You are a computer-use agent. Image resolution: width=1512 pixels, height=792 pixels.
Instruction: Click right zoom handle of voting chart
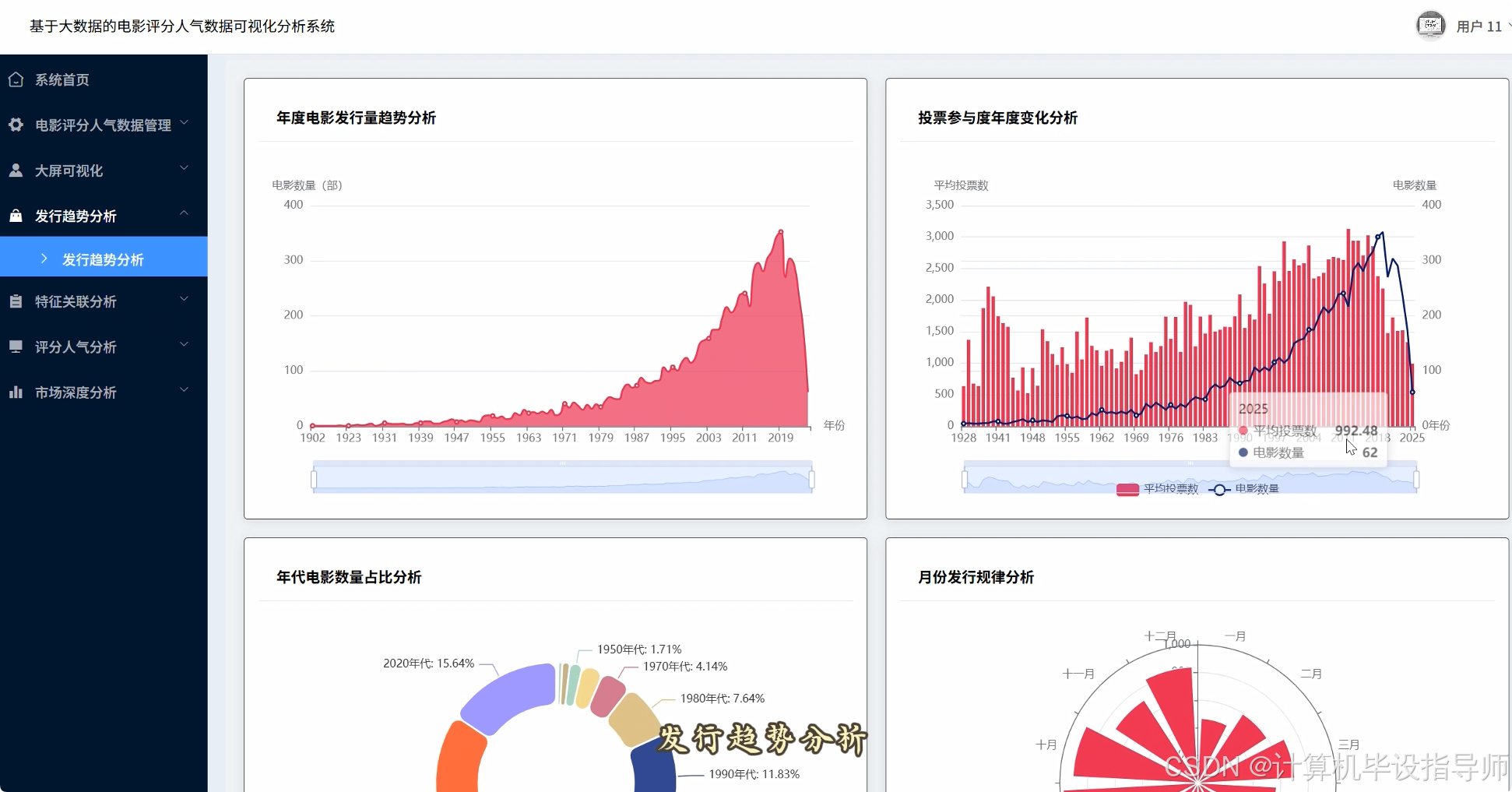(1416, 479)
